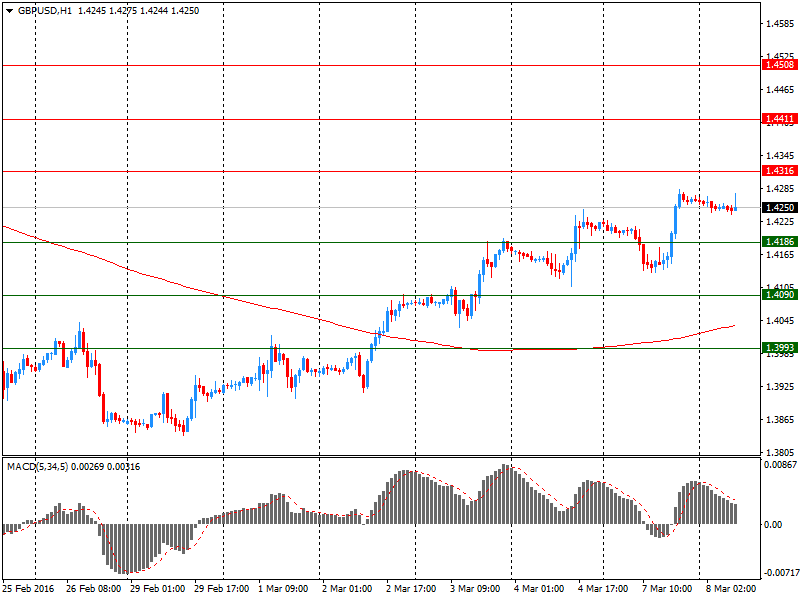Image resolution: width=800 pixels, height=600 pixels.
Task: Select the 1.4045 price scale value
Action: tap(781, 320)
